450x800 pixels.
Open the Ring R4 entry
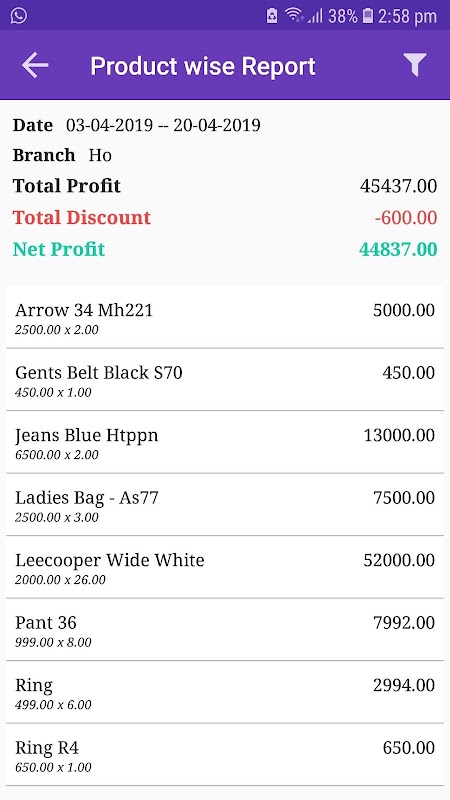coord(225,755)
